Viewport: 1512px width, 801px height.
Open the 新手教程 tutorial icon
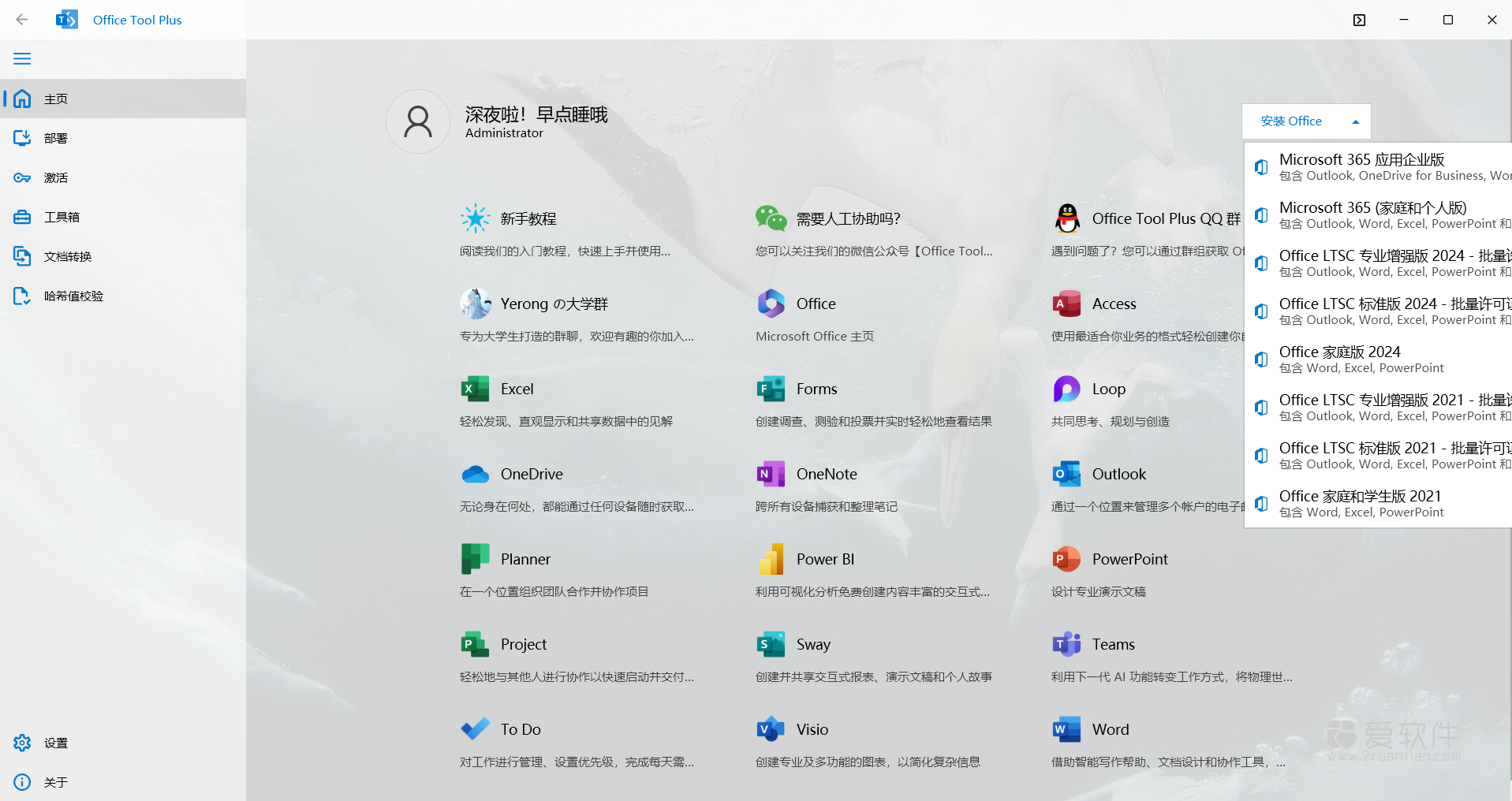tap(476, 218)
